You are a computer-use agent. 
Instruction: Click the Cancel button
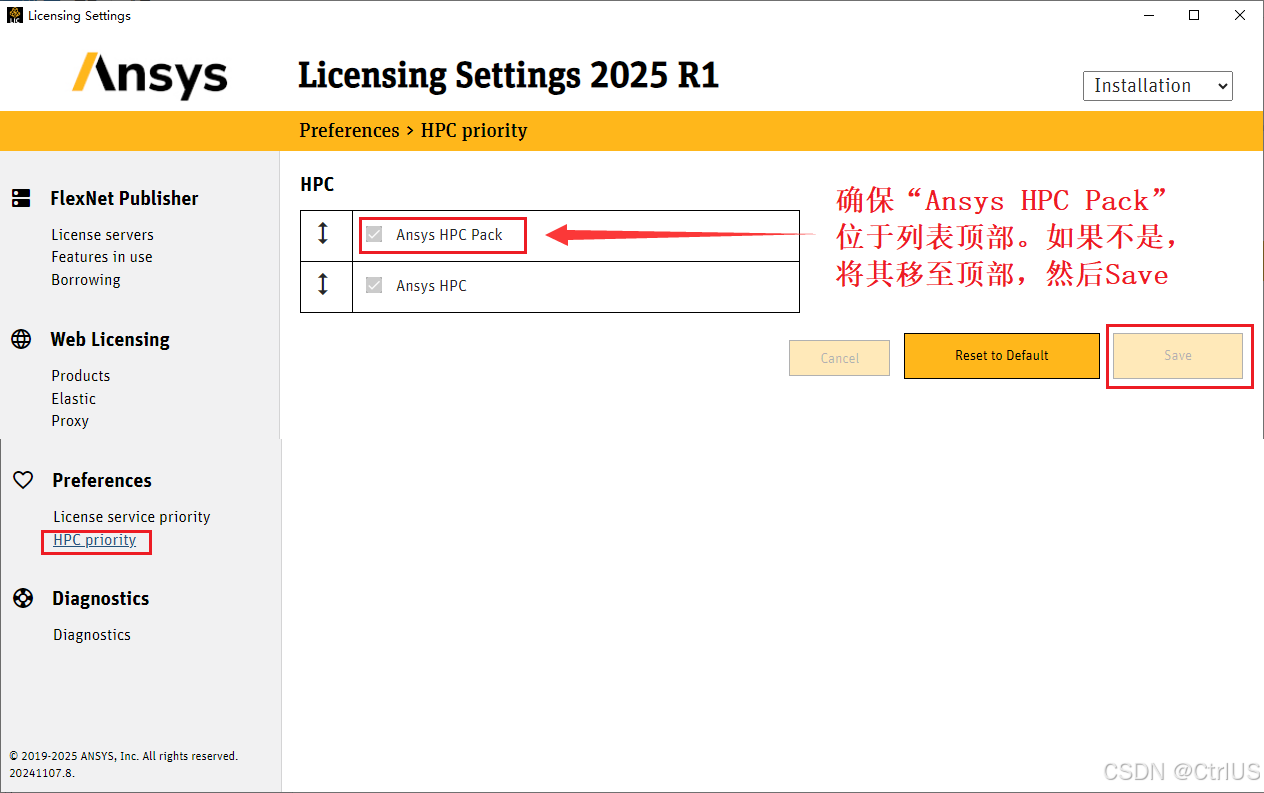839,358
